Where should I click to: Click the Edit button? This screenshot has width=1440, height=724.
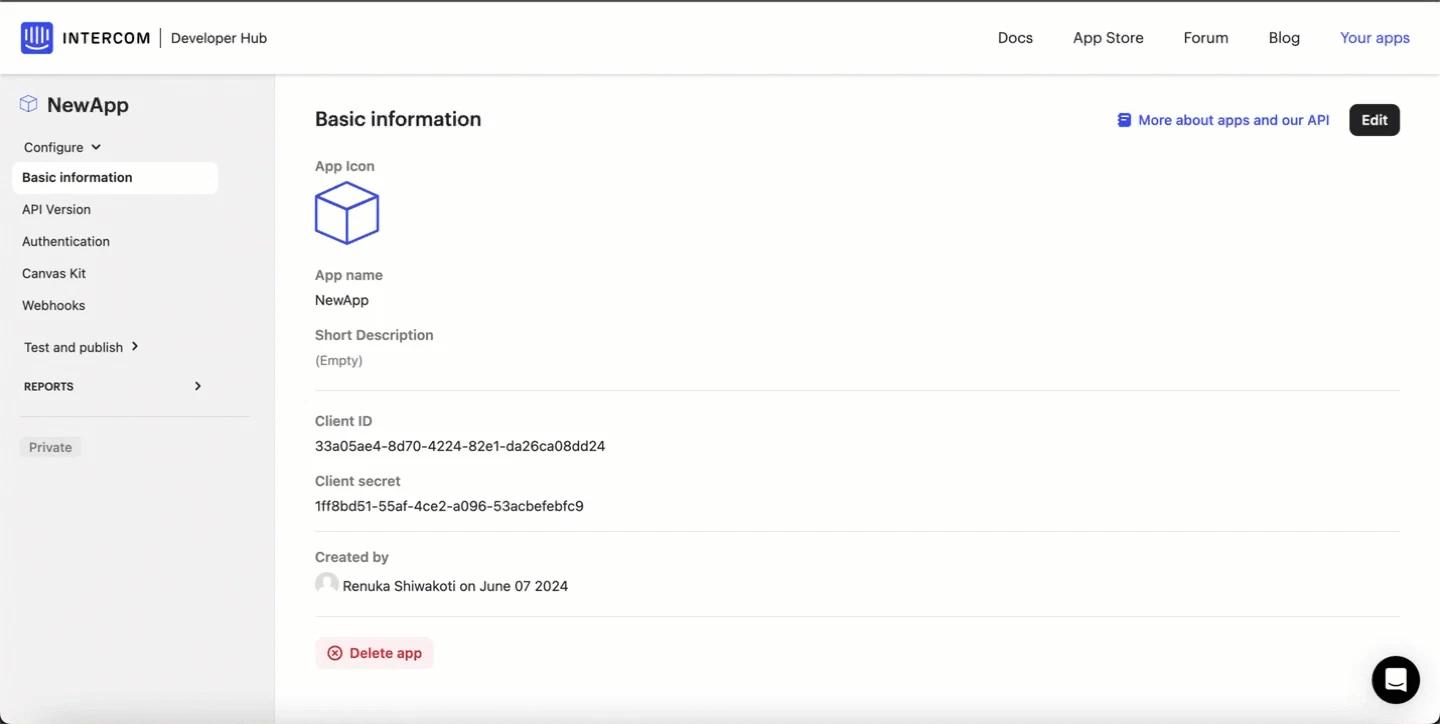1374,120
